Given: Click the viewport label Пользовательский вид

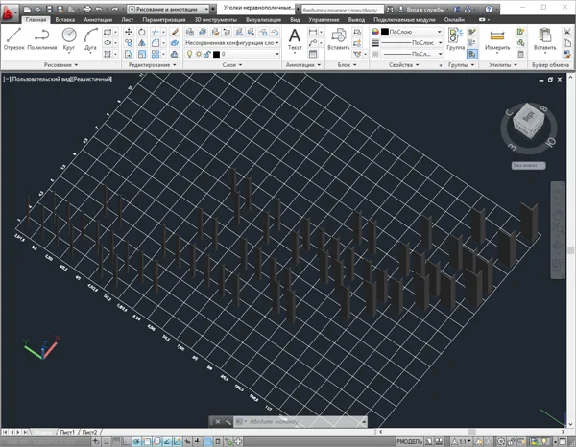Looking at the screenshot, I should [41, 79].
